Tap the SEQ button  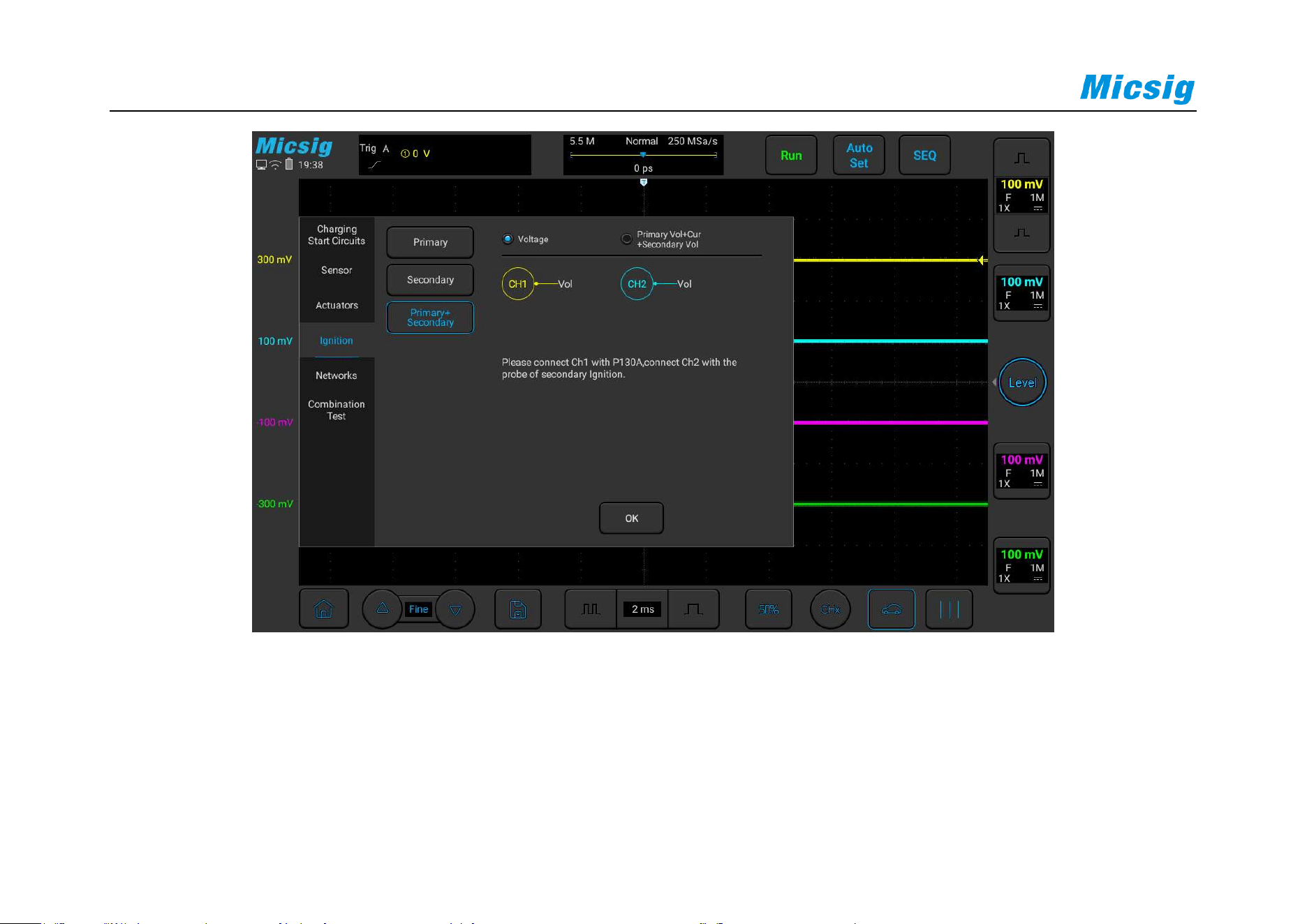click(924, 156)
